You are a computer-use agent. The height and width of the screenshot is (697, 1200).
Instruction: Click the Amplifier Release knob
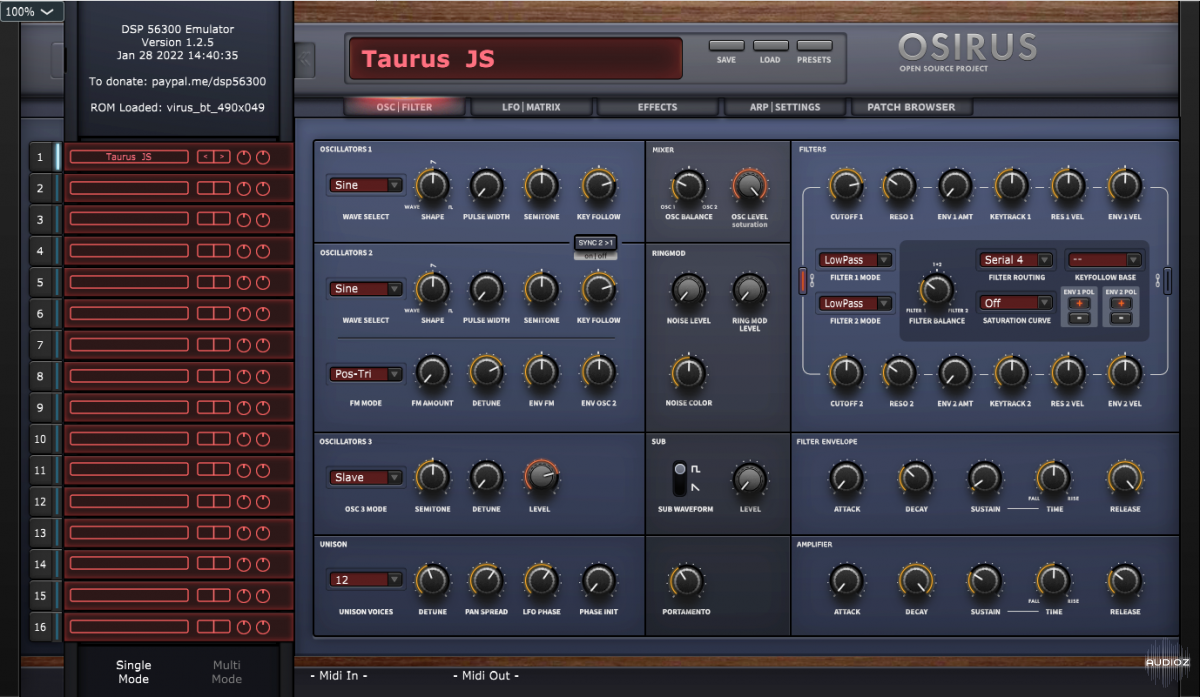tap(1124, 581)
